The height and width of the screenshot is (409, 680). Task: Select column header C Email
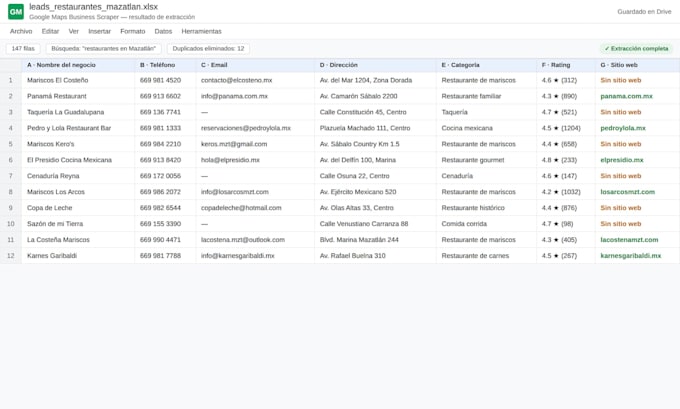pyautogui.click(x=255, y=65)
